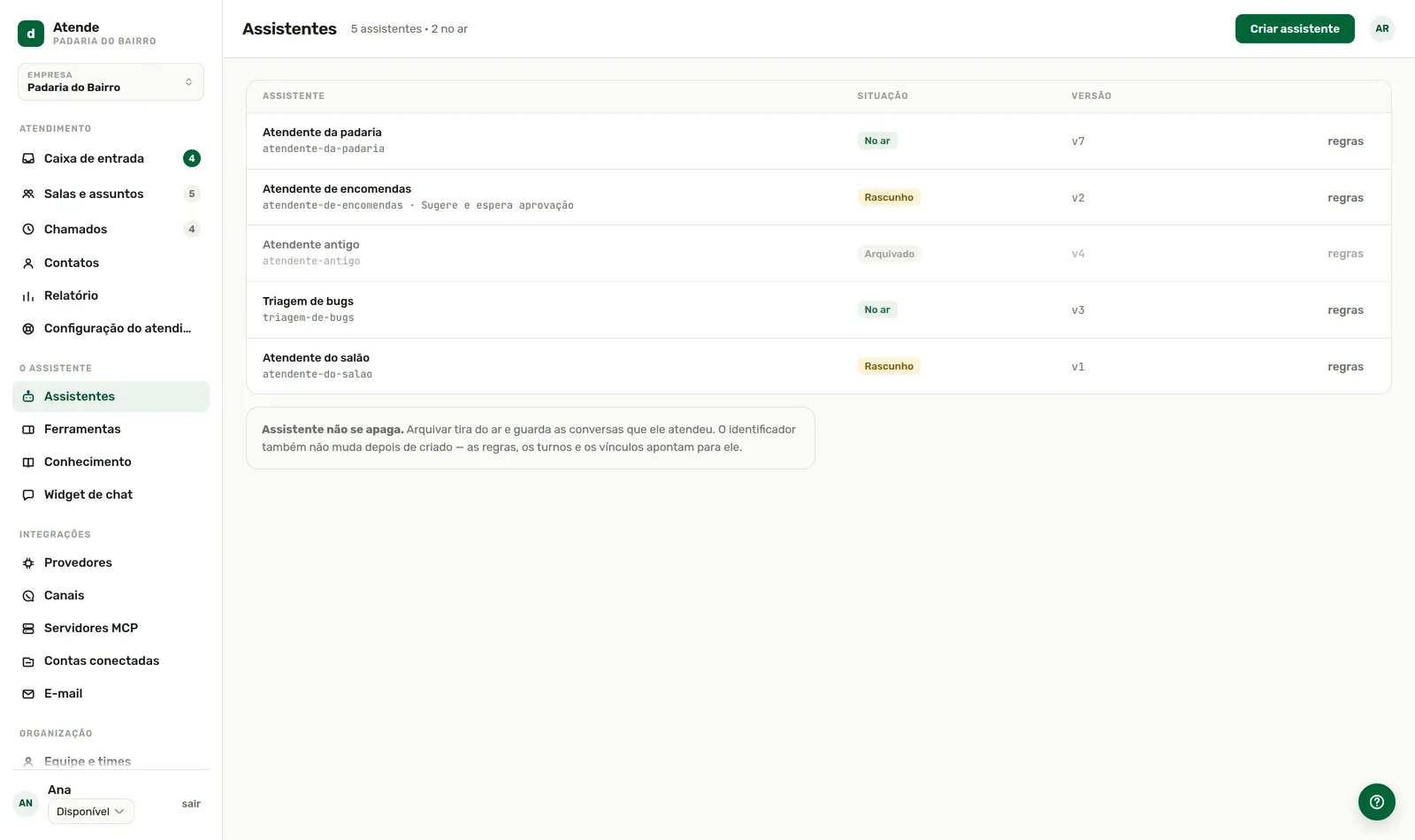Click the AR user avatar top right

1382,28
